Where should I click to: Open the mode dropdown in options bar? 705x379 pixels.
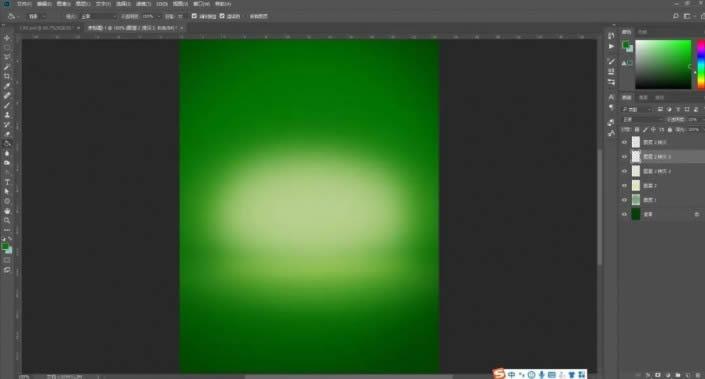[x=98, y=16]
